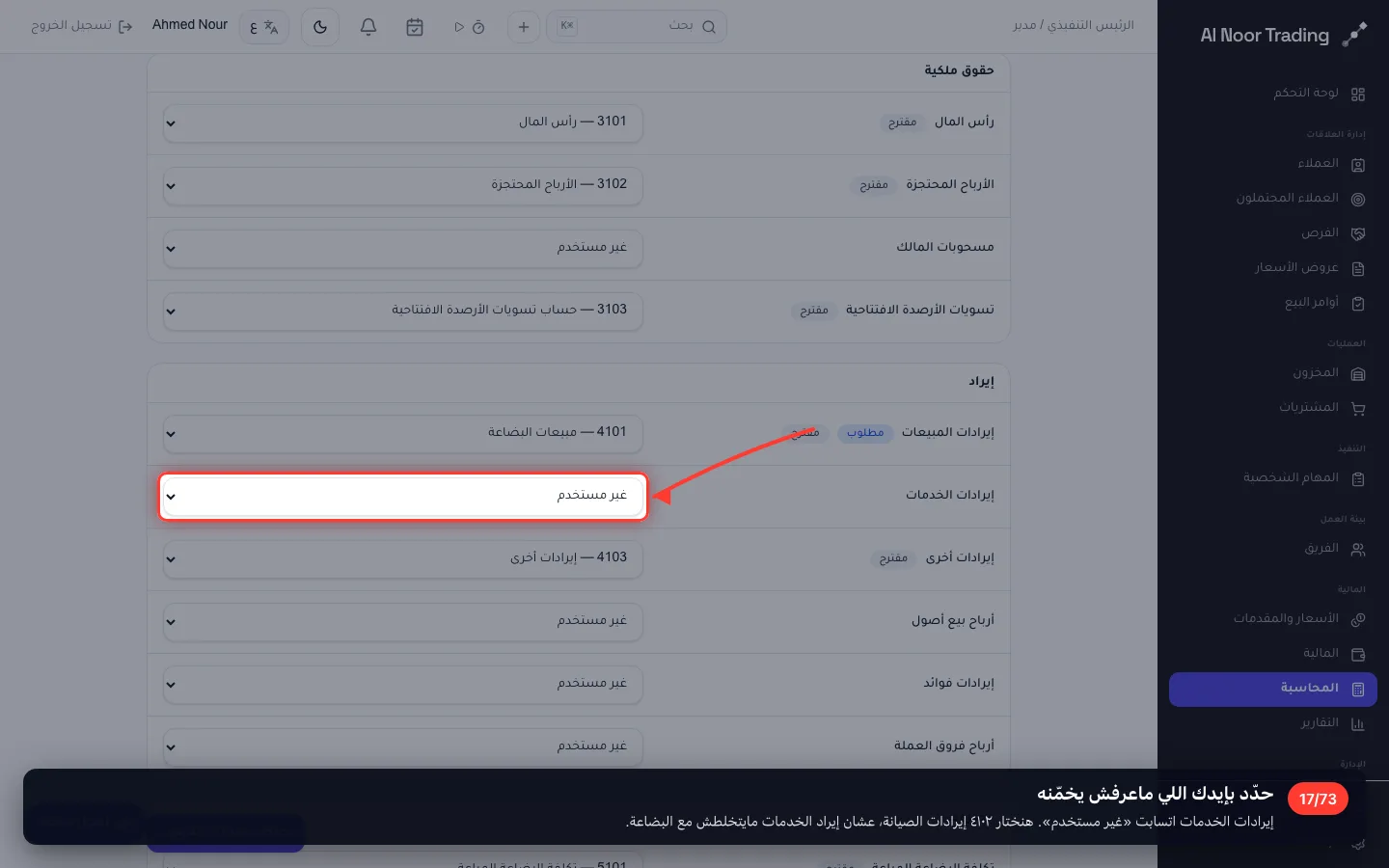Click the مطلوب badge on إيرادات المبيعات
This screenshot has width=1389, height=868.
click(865, 433)
